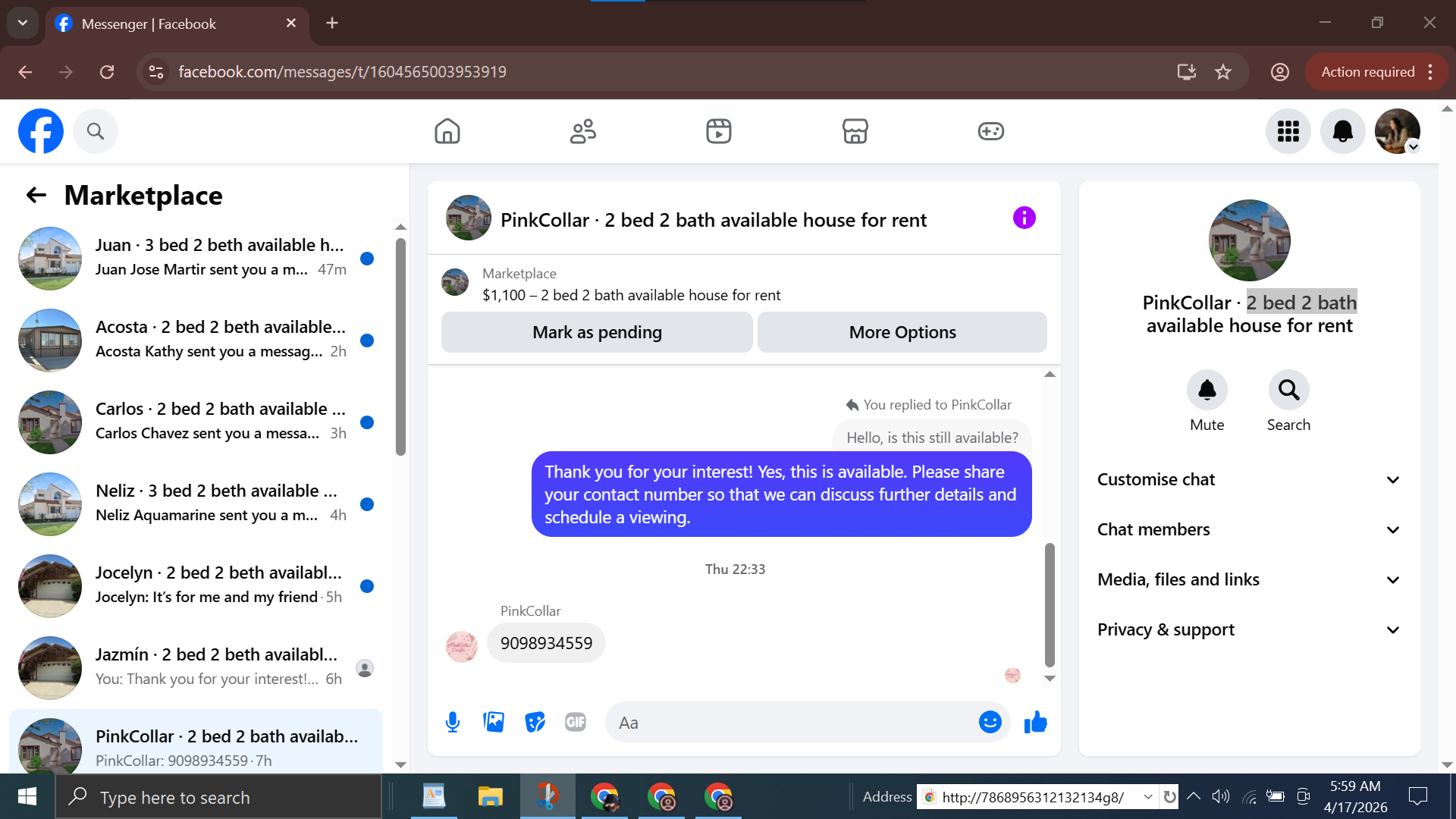Open the Gaming tab in top navigation

pyautogui.click(x=990, y=131)
